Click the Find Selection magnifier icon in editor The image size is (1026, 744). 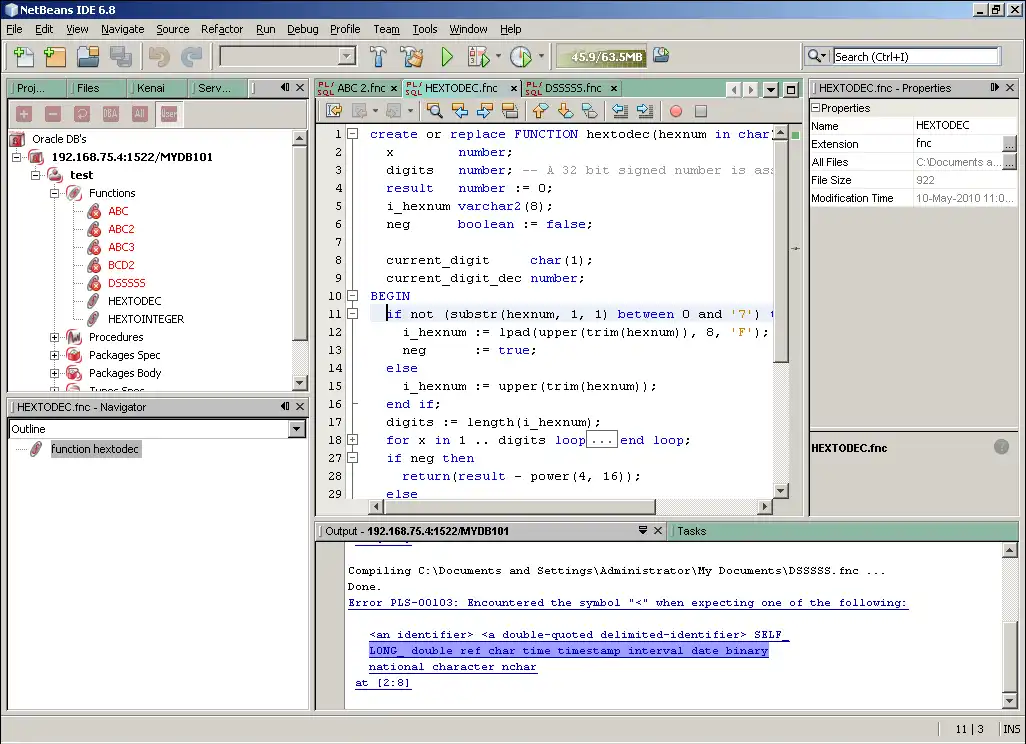(435, 111)
